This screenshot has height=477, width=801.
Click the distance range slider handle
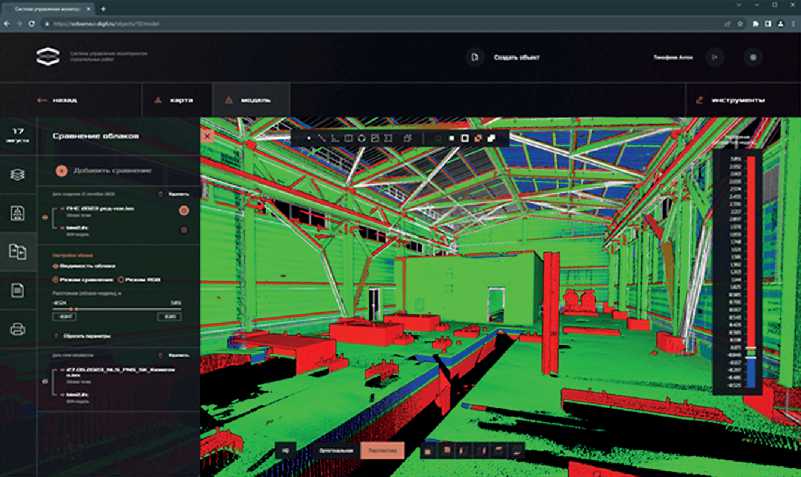pos(71,309)
